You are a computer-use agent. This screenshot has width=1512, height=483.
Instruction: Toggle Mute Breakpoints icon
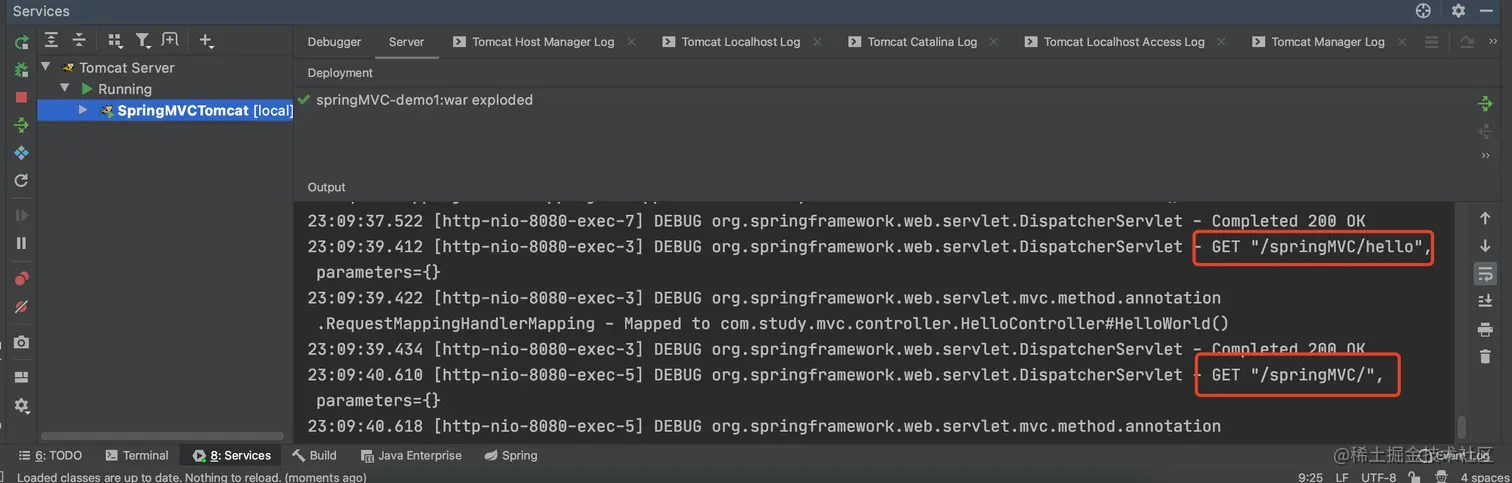point(21,306)
